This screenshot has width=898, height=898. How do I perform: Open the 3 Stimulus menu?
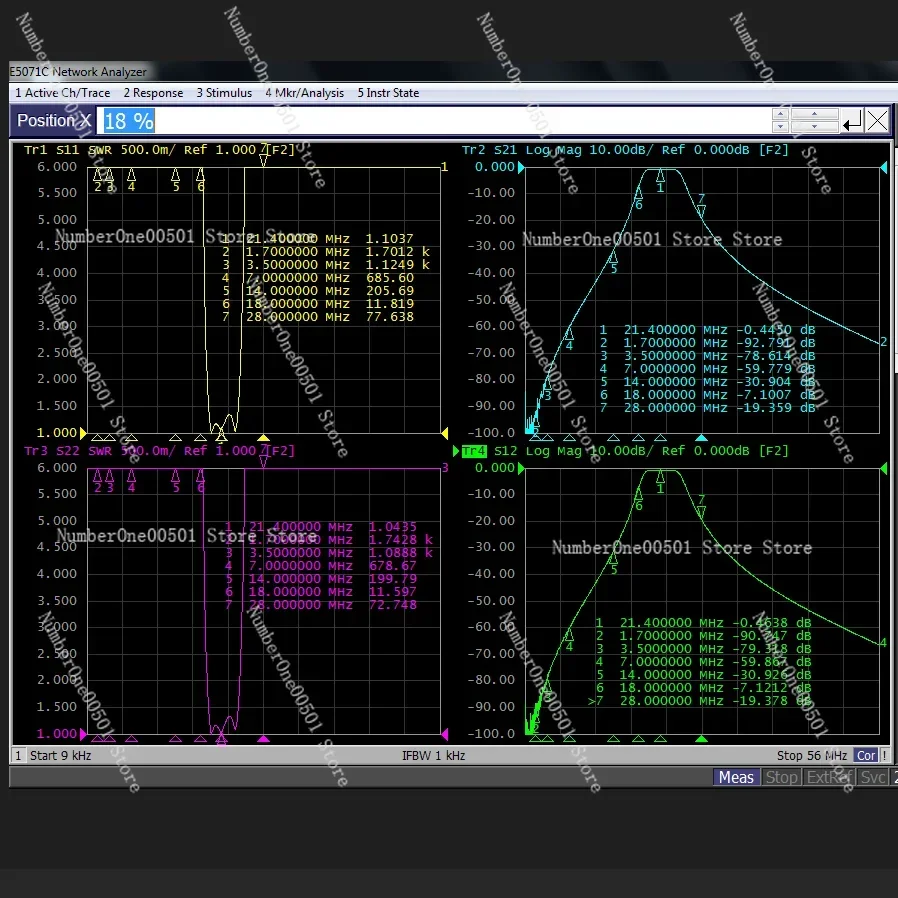[x=224, y=93]
